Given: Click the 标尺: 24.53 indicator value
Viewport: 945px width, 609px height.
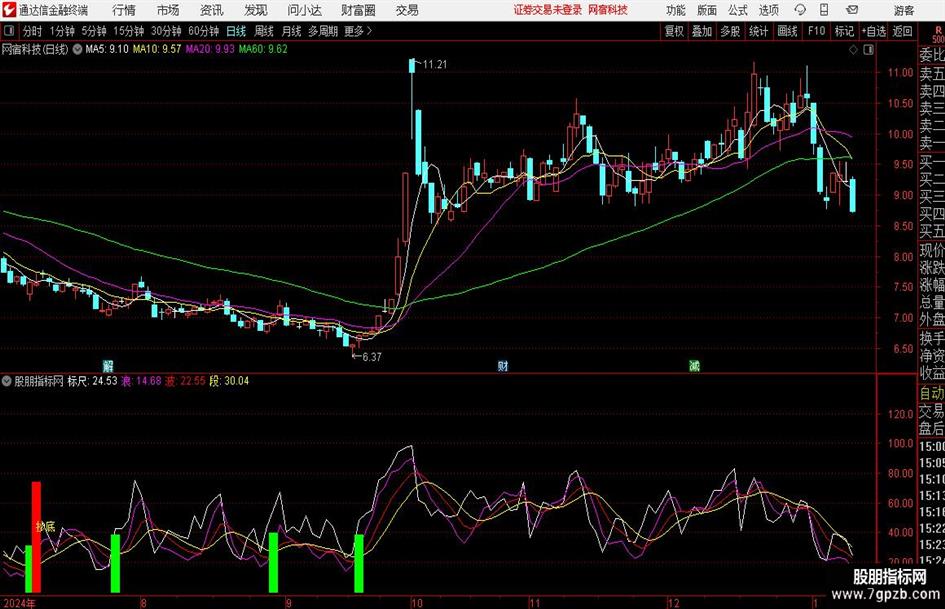Looking at the screenshot, I should (92, 381).
